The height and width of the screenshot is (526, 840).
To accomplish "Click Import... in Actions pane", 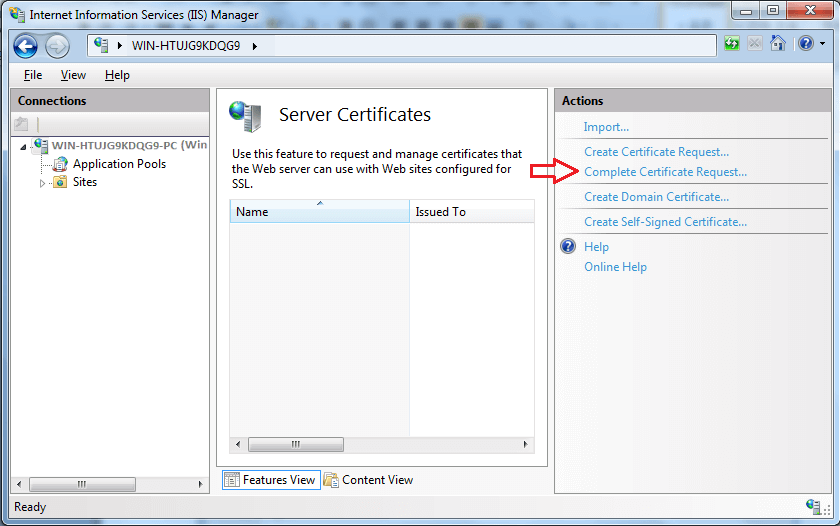I will 606,127.
